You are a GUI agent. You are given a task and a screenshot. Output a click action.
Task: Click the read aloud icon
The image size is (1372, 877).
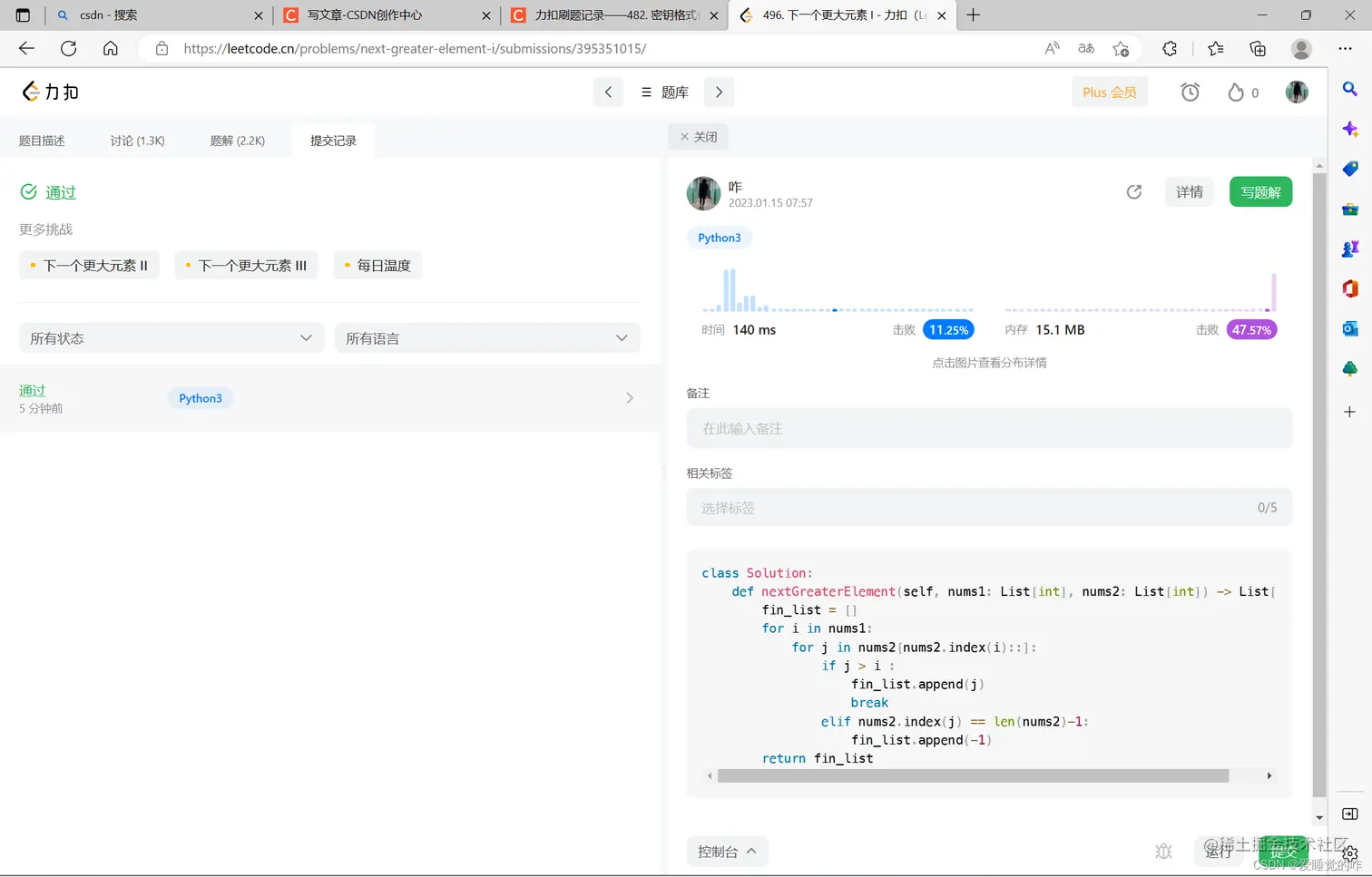(1052, 49)
